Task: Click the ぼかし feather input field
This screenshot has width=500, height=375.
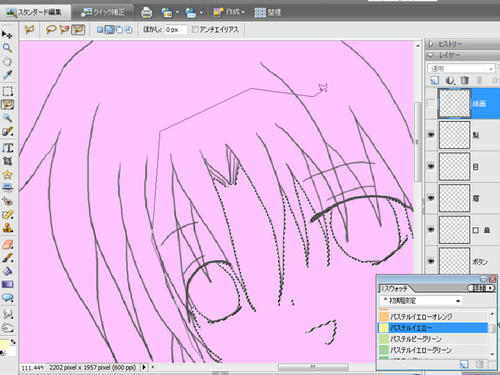Action: (x=175, y=30)
